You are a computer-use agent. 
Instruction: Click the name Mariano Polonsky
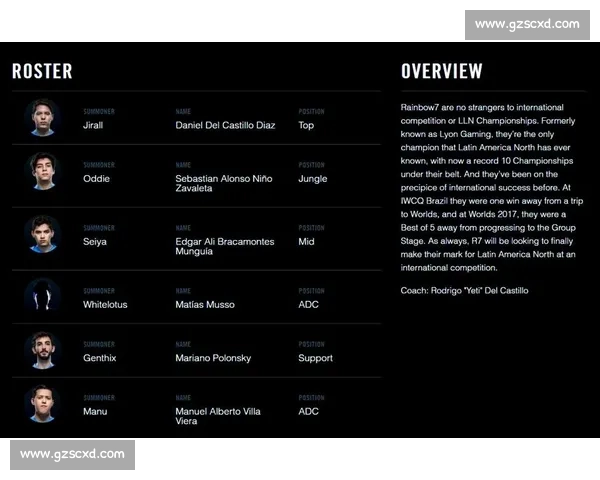click(x=213, y=358)
